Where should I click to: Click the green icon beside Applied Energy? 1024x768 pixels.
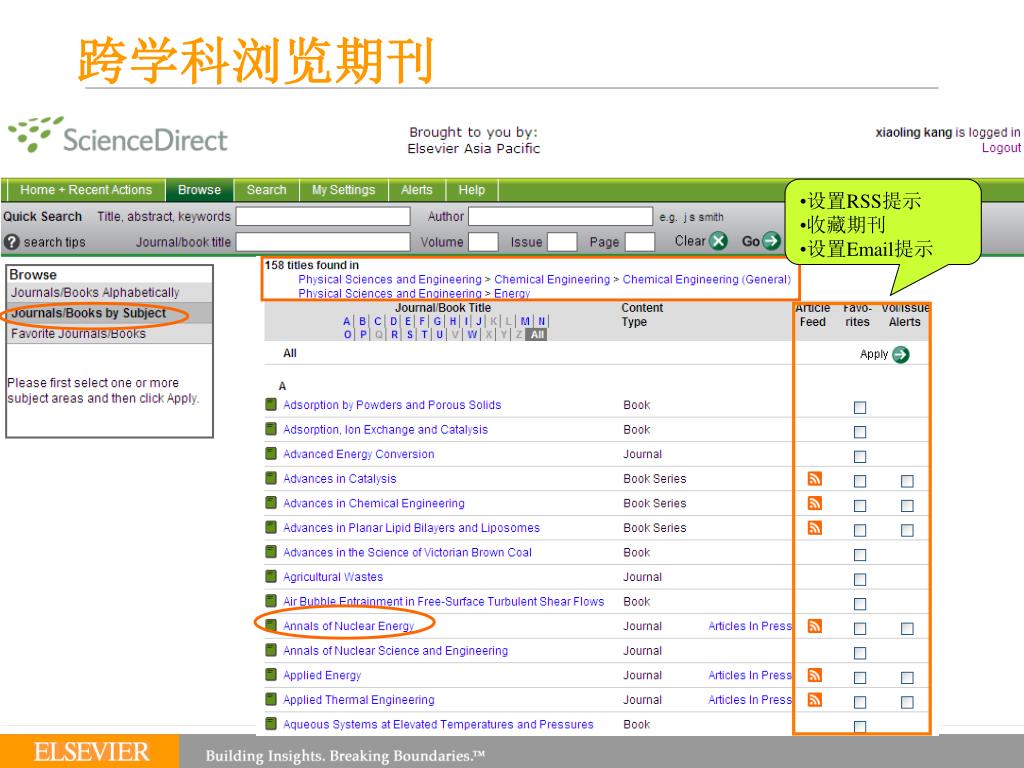coord(271,674)
